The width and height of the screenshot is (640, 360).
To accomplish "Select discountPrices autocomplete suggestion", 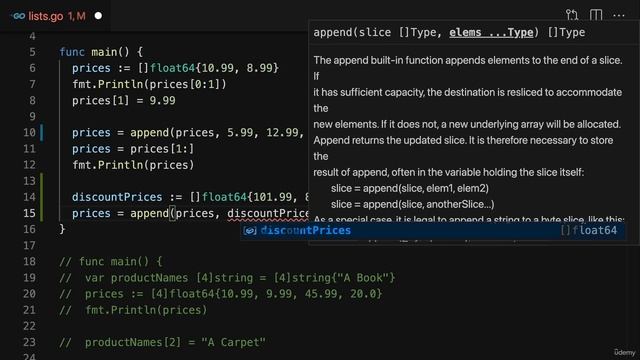I will pyautogui.click(x=433, y=231).
